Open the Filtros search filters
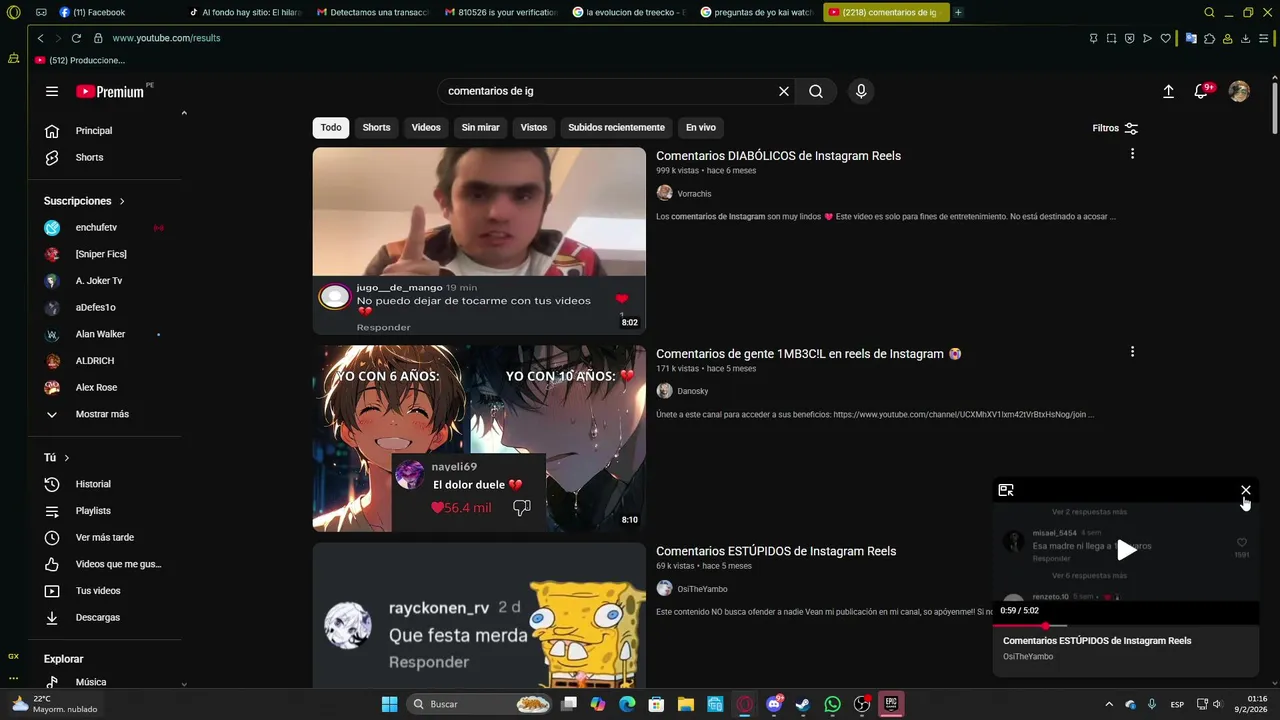 tap(1115, 128)
